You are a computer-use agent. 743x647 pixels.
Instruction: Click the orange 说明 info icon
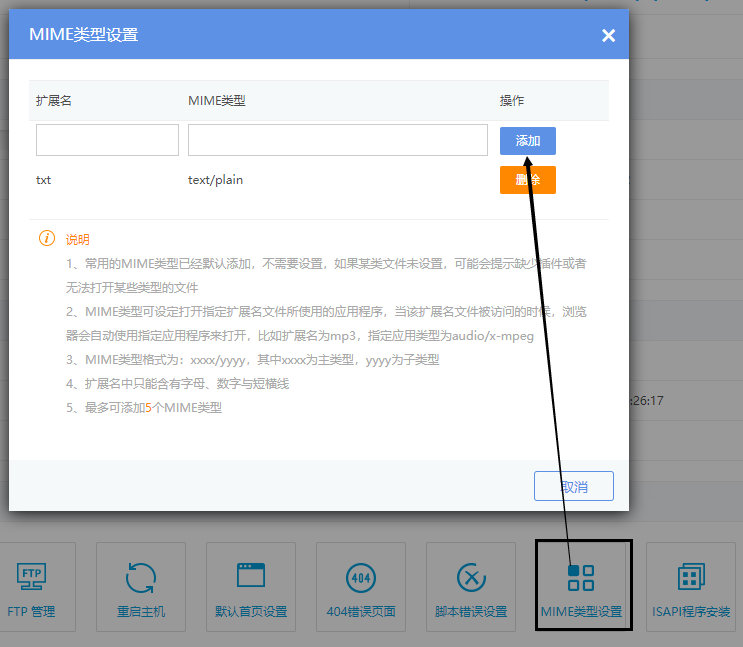(46, 238)
